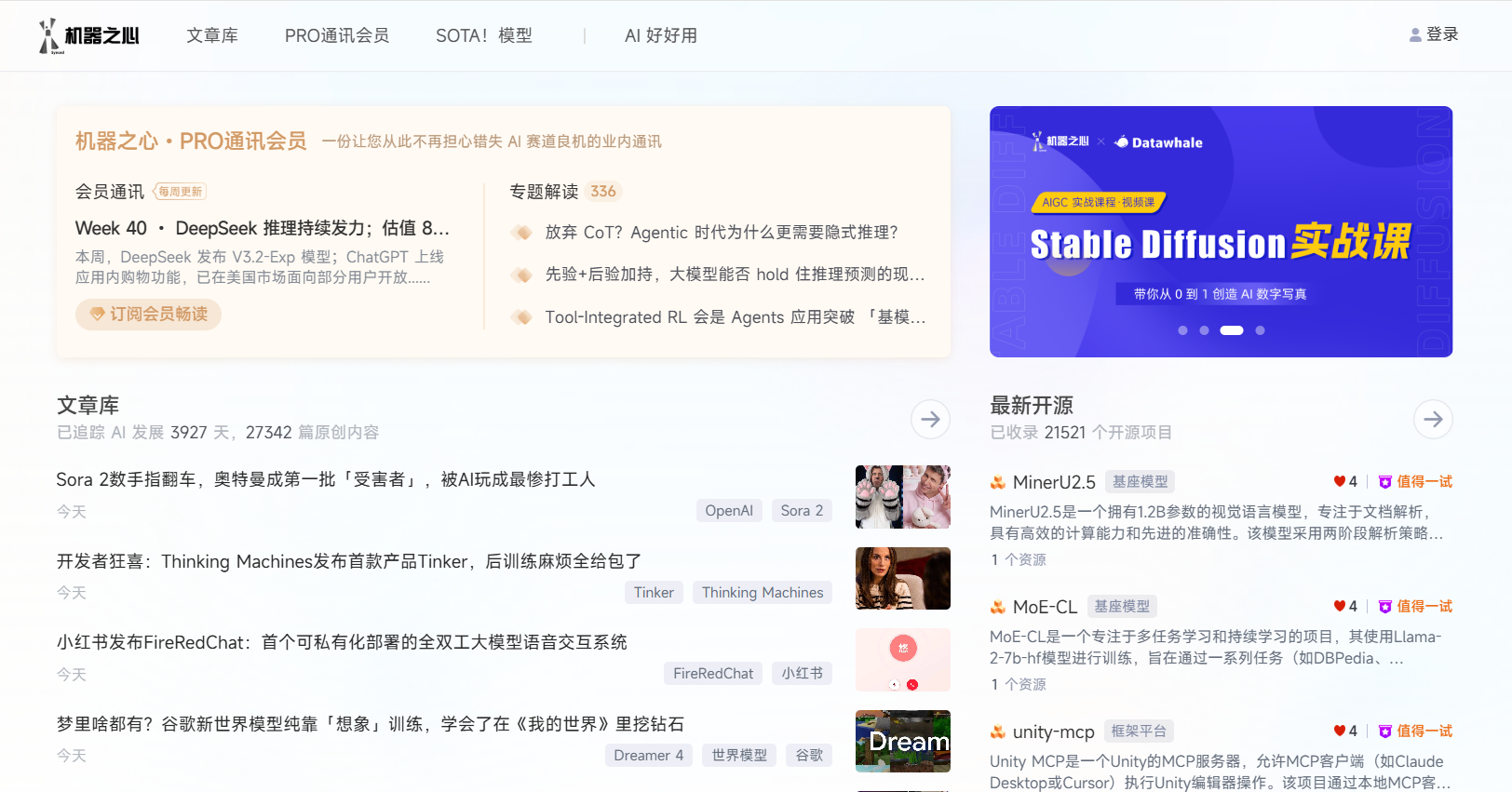Open the PRO通讯会员 nav menu
The width and height of the screenshot is (1512, 792).
(x=336, y=35)
